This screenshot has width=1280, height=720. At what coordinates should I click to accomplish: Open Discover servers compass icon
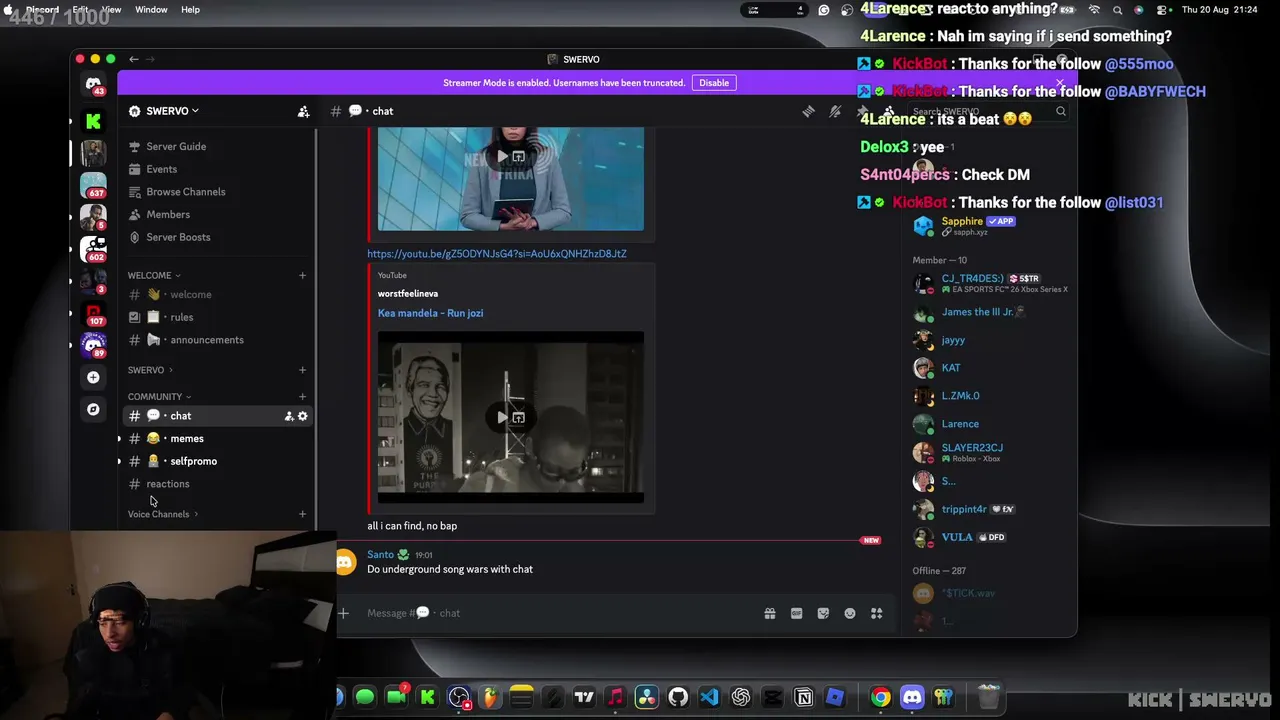coord(93,409)
